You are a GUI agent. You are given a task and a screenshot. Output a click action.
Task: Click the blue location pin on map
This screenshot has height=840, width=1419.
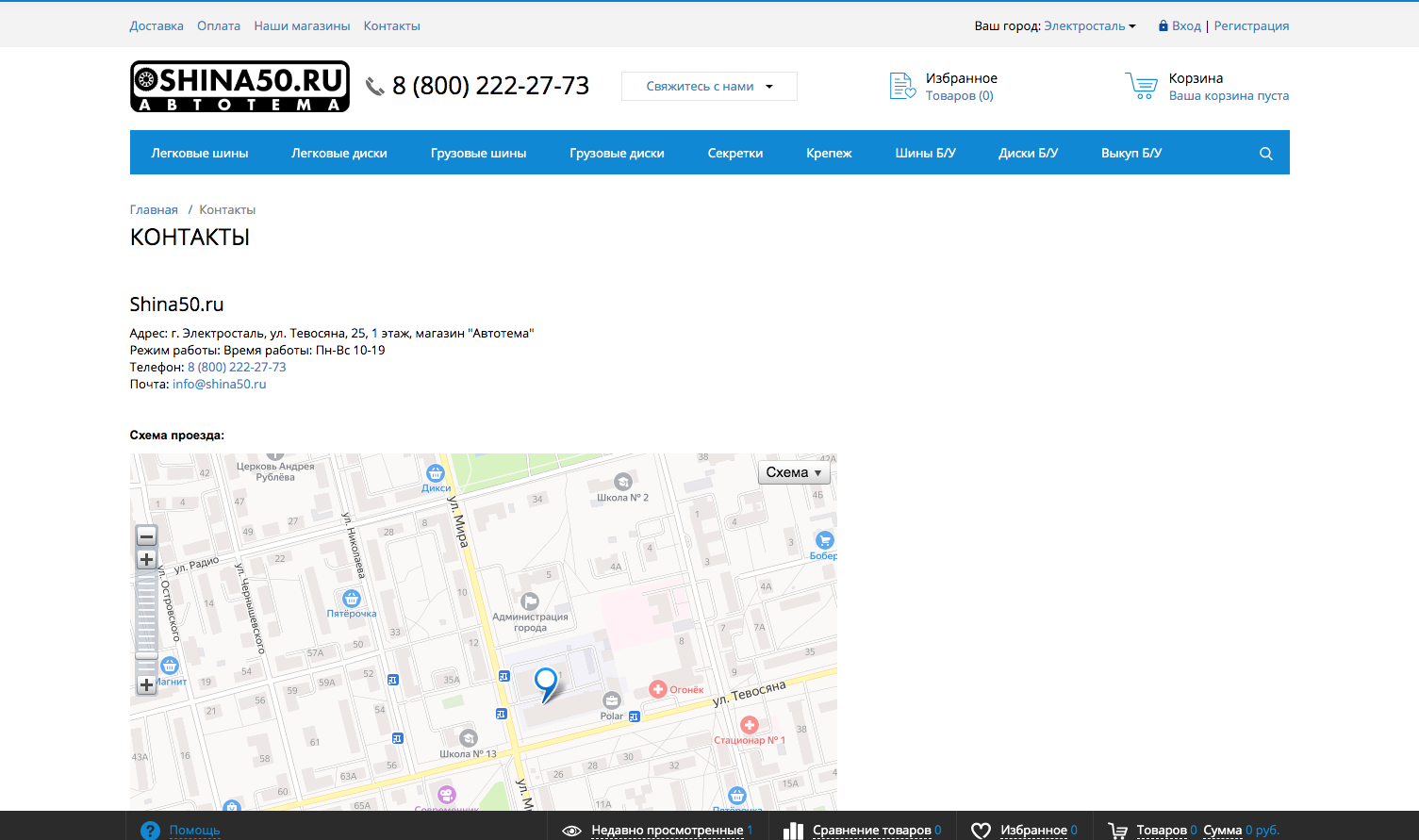click(547, 685)
